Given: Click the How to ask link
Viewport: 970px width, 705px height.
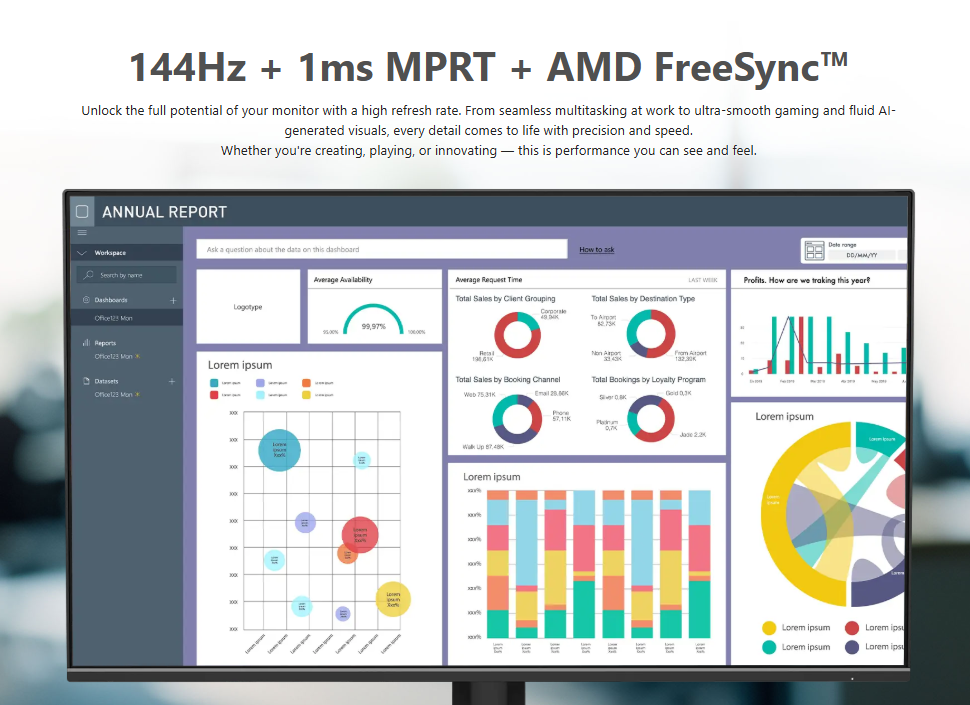Looking at the screenshot, I should [x=597, y=250].
